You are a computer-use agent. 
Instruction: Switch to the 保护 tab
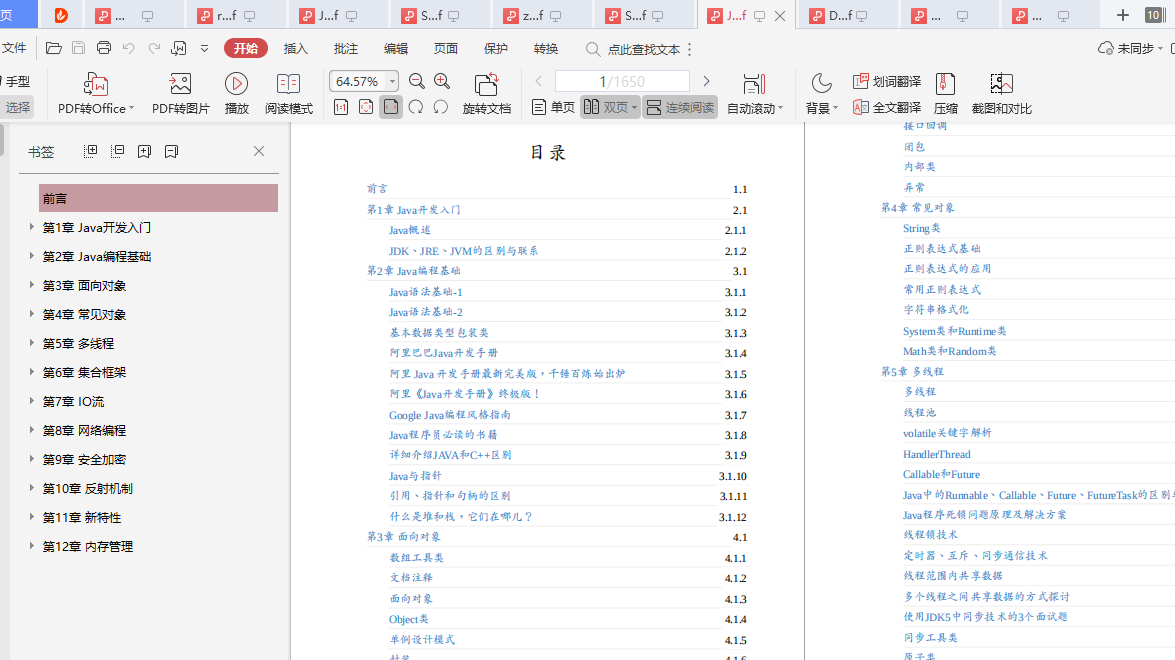pyautogui.click(x=495, y=49)
